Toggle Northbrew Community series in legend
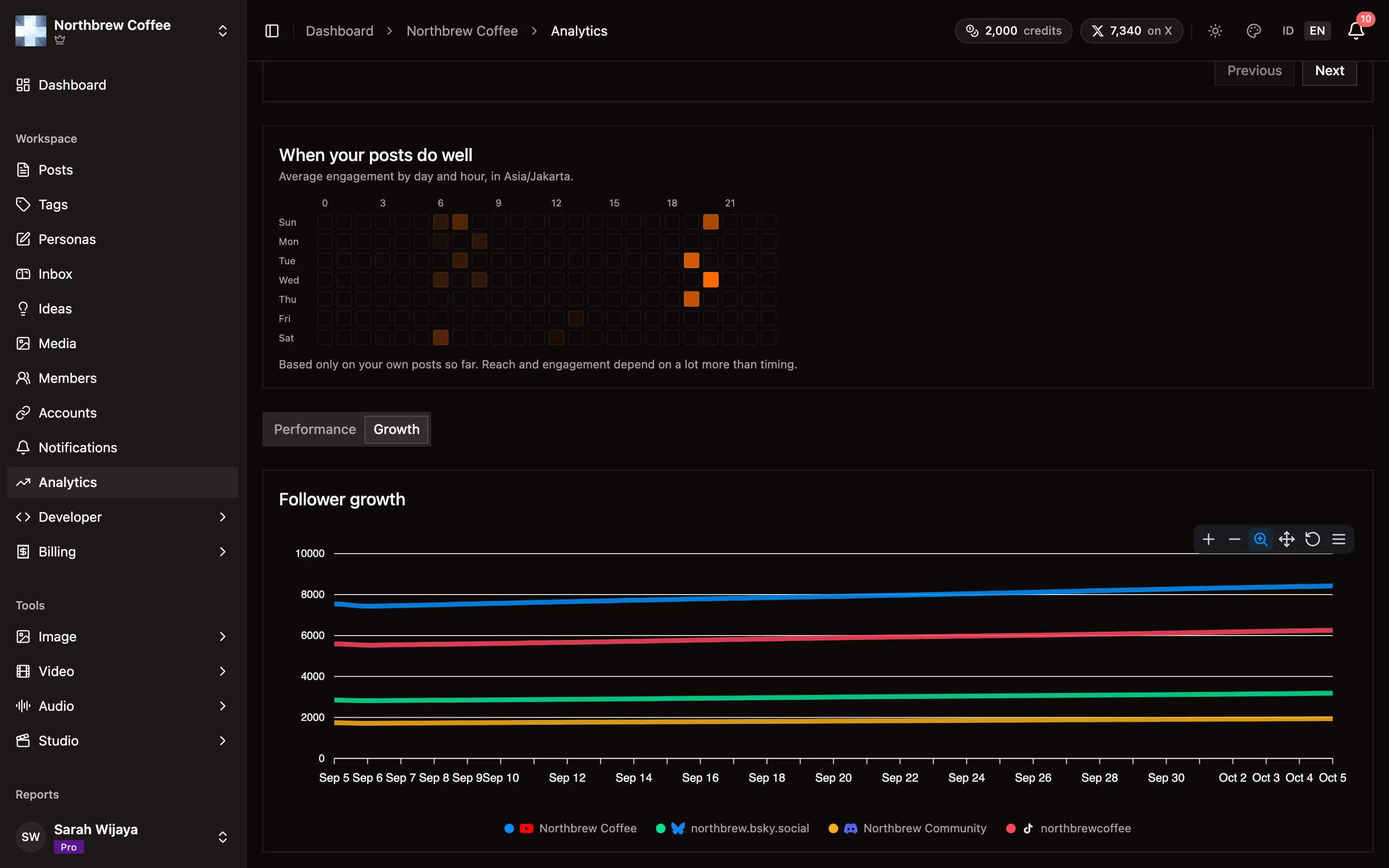This screenshot has width=1389, height=868. pyautogui.click(x=908, y=828)
